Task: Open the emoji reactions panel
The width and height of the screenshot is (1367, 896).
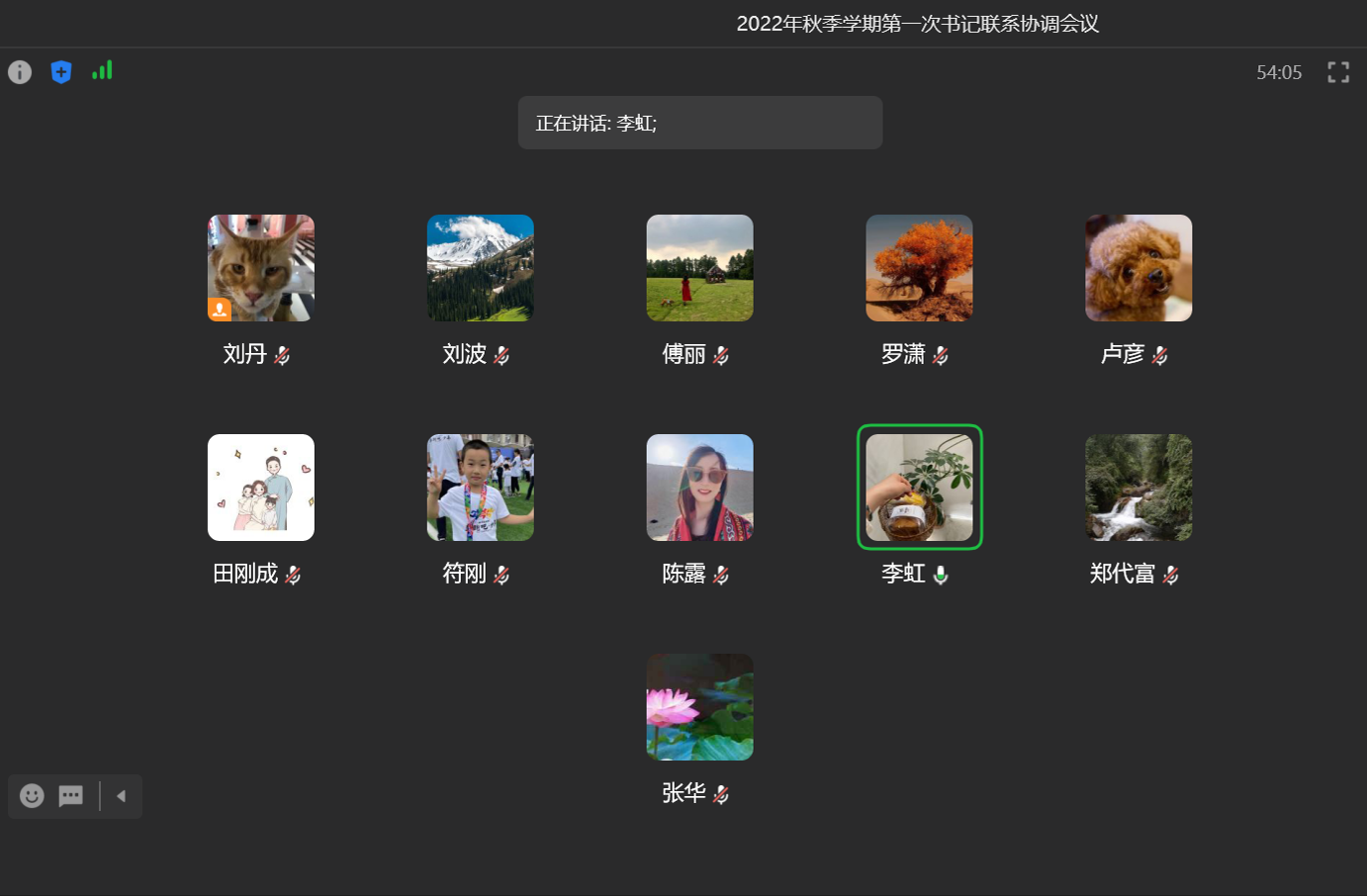Action: 31,795
